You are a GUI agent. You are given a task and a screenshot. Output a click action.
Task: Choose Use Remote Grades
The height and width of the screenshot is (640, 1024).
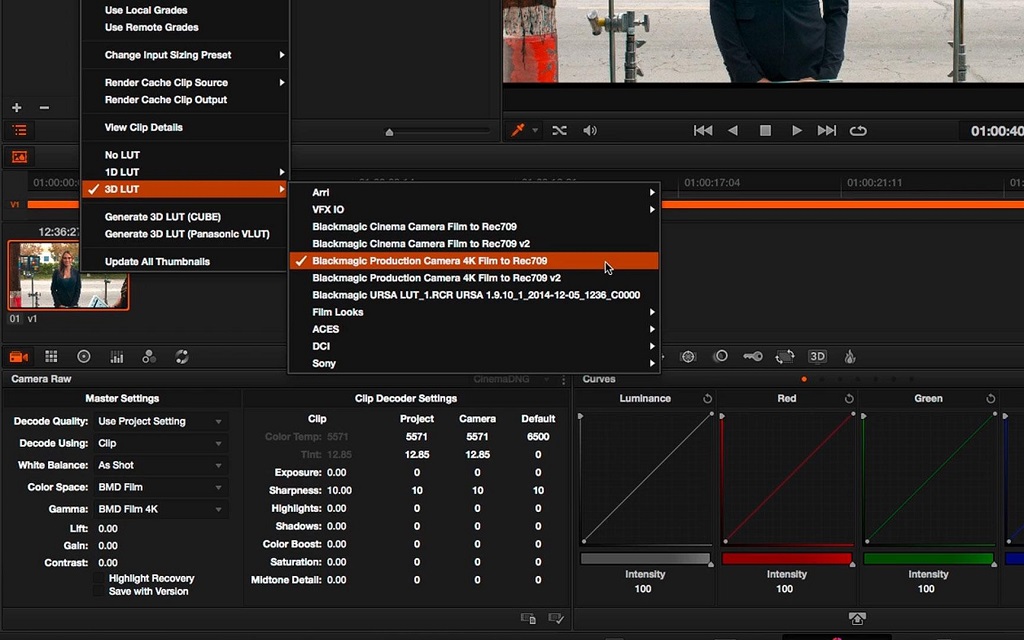[185, 27]
